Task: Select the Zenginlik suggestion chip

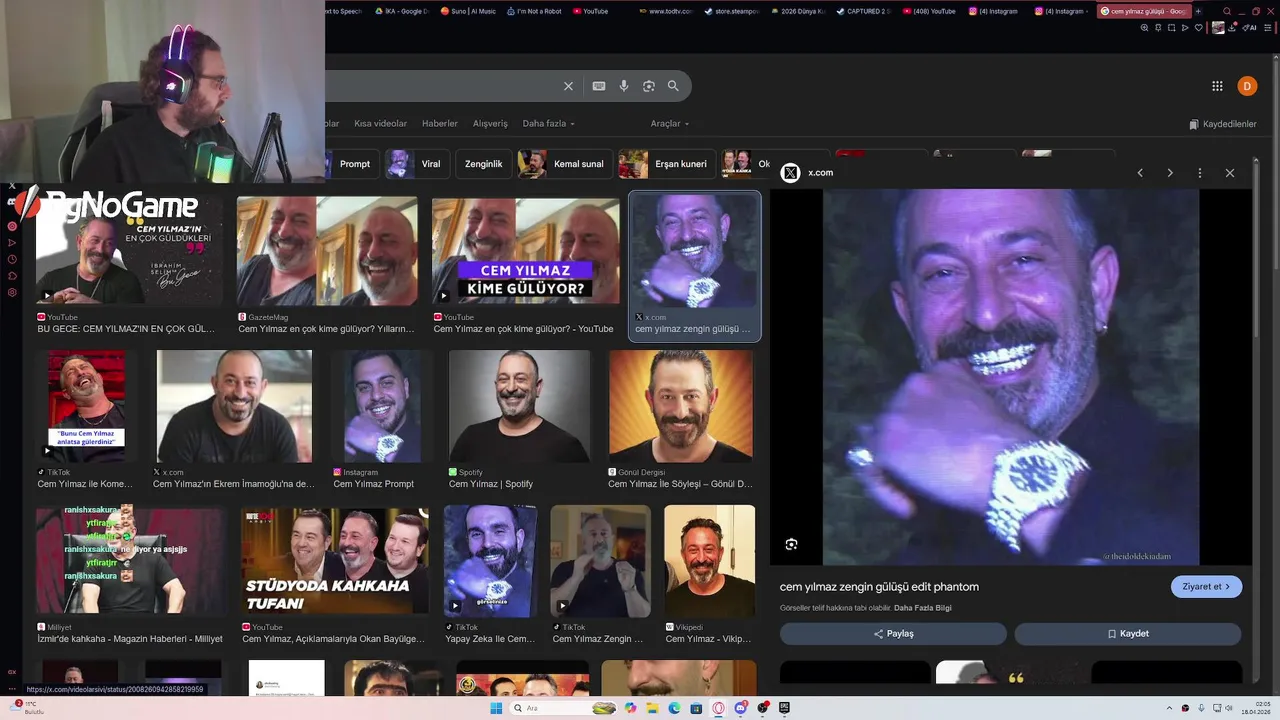Action: (483, 164)
